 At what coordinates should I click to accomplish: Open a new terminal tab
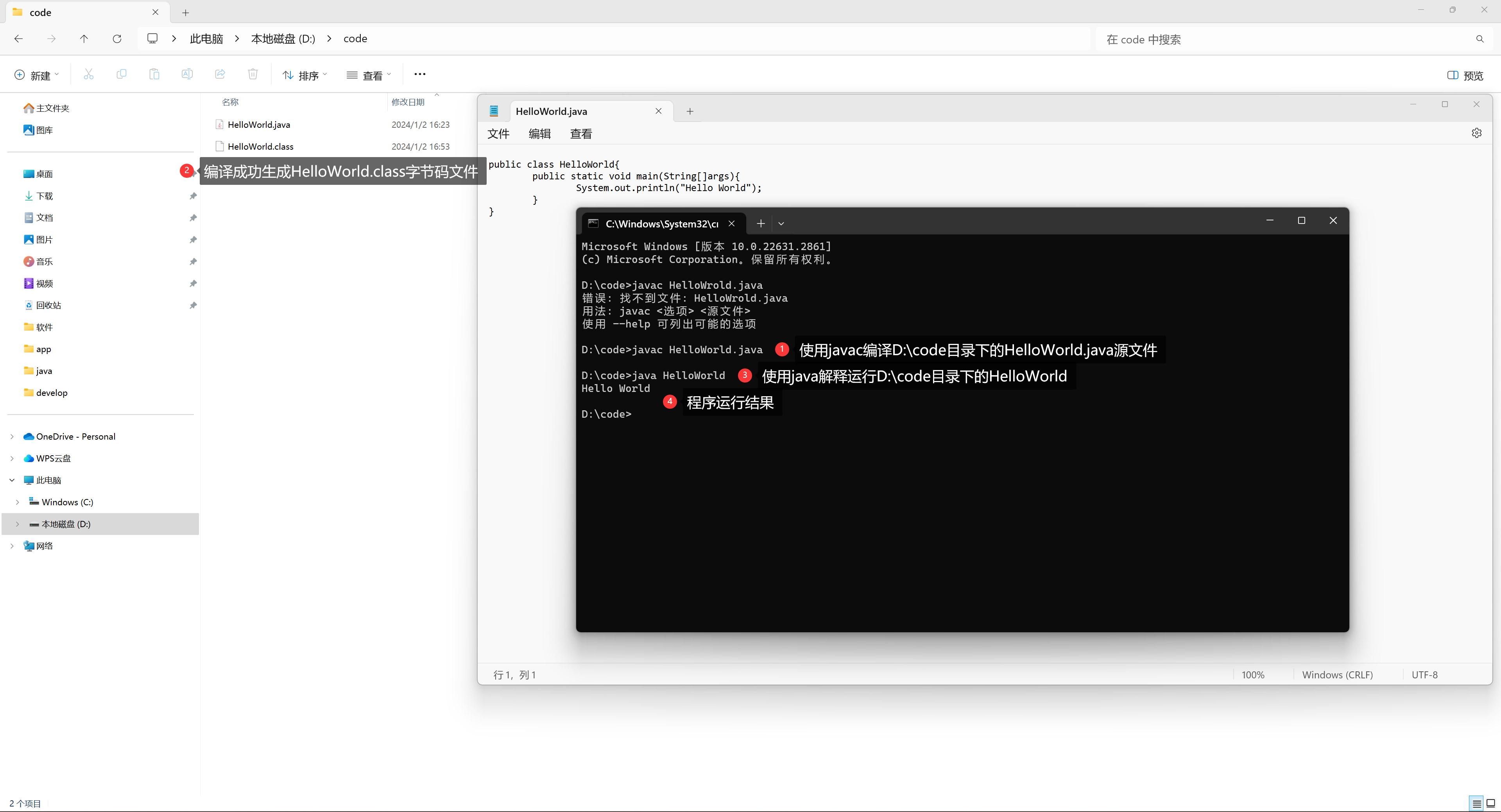pyautogui.click(x=760, y=224)
